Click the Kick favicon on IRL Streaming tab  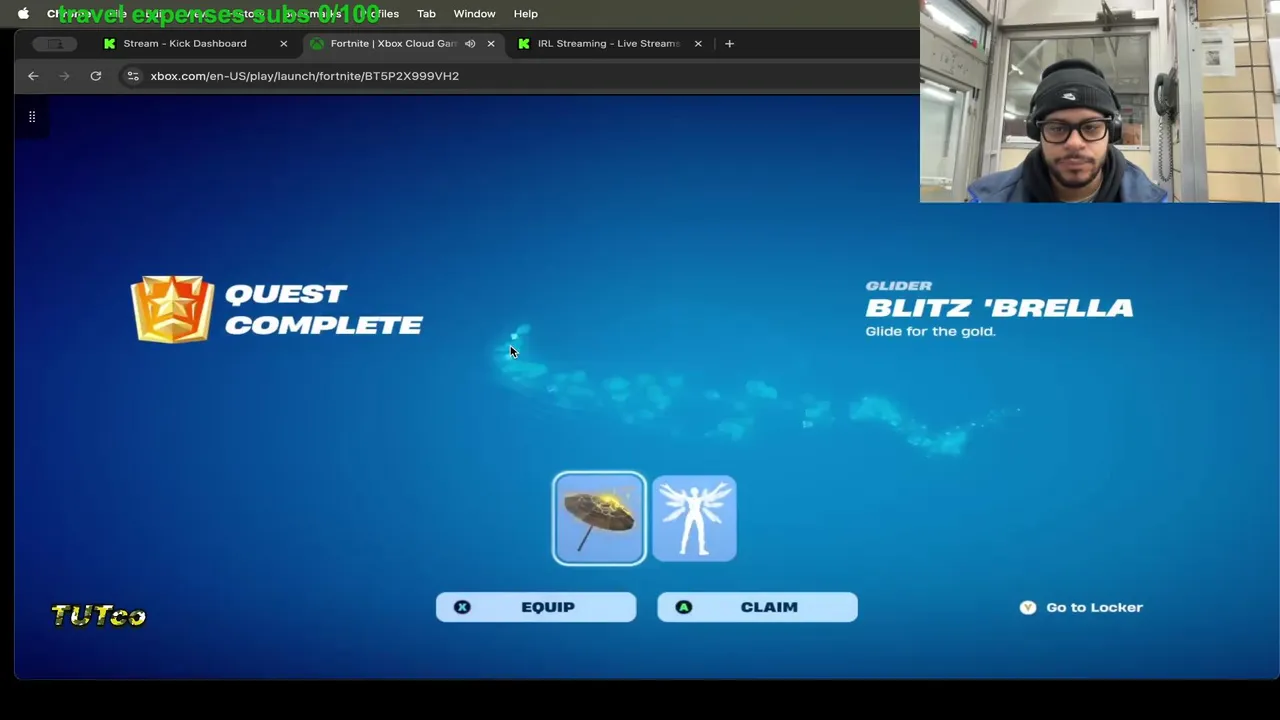tap(524, 44)
